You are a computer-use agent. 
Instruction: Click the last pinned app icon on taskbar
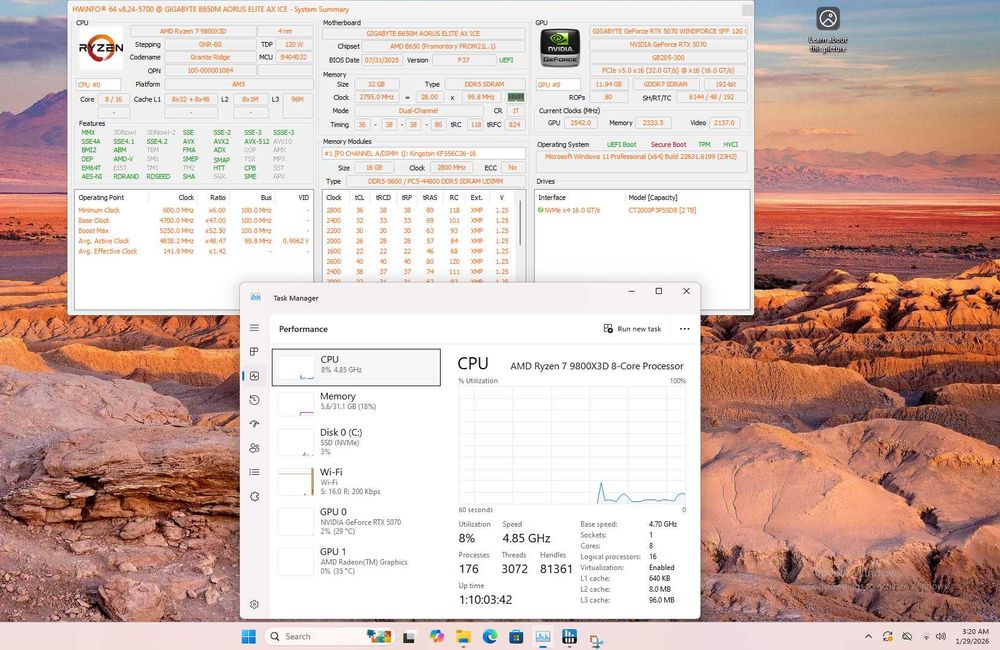pos(596,639)
